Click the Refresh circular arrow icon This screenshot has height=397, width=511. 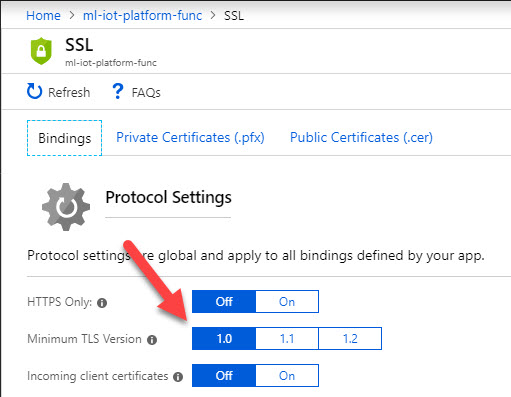(34, 91)
